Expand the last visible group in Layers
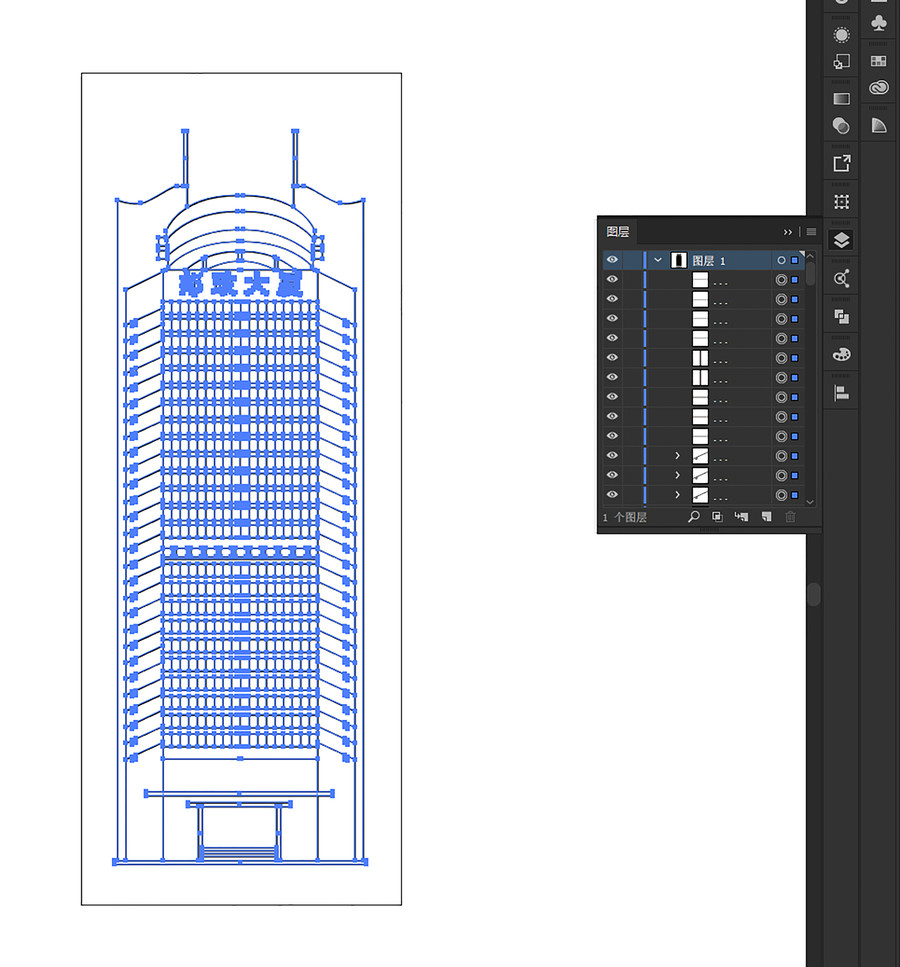Screen dimensions: 900x967 point(677,495)
